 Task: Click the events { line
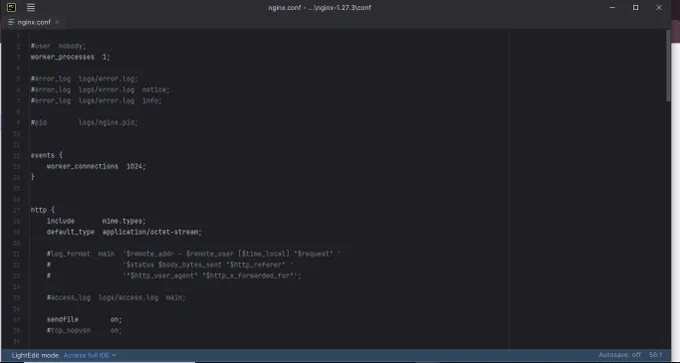(46, 155)
